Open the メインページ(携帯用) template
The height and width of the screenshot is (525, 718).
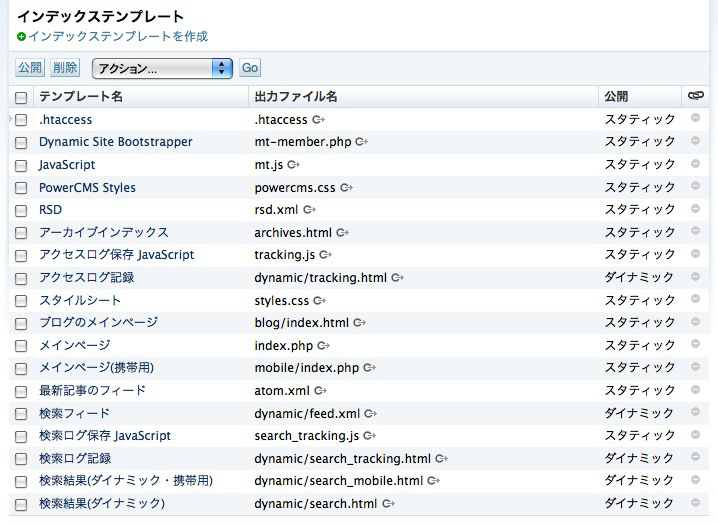pyautogui.click(x=96, y=368)
